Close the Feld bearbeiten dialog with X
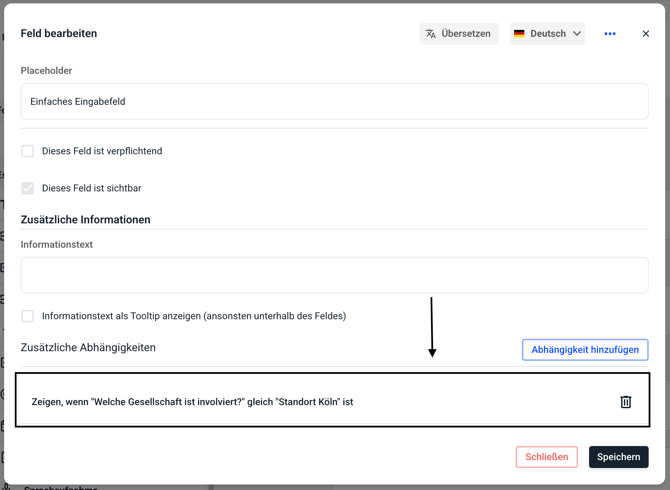670x490 pixels. click(x=646, y=34)
